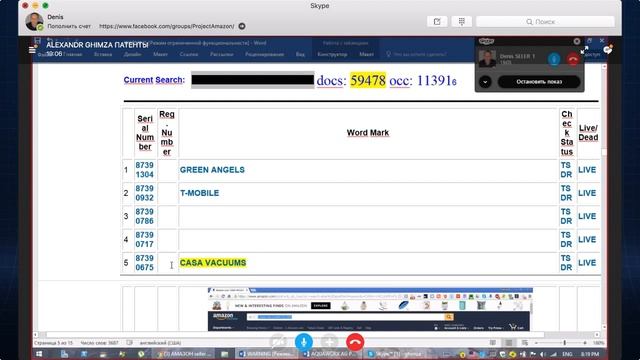Image resolution: width=640 pixels, height=360 pixels.
Task: Click LIVE status in T-MOBILE row
Action: (x=587, y=193)
